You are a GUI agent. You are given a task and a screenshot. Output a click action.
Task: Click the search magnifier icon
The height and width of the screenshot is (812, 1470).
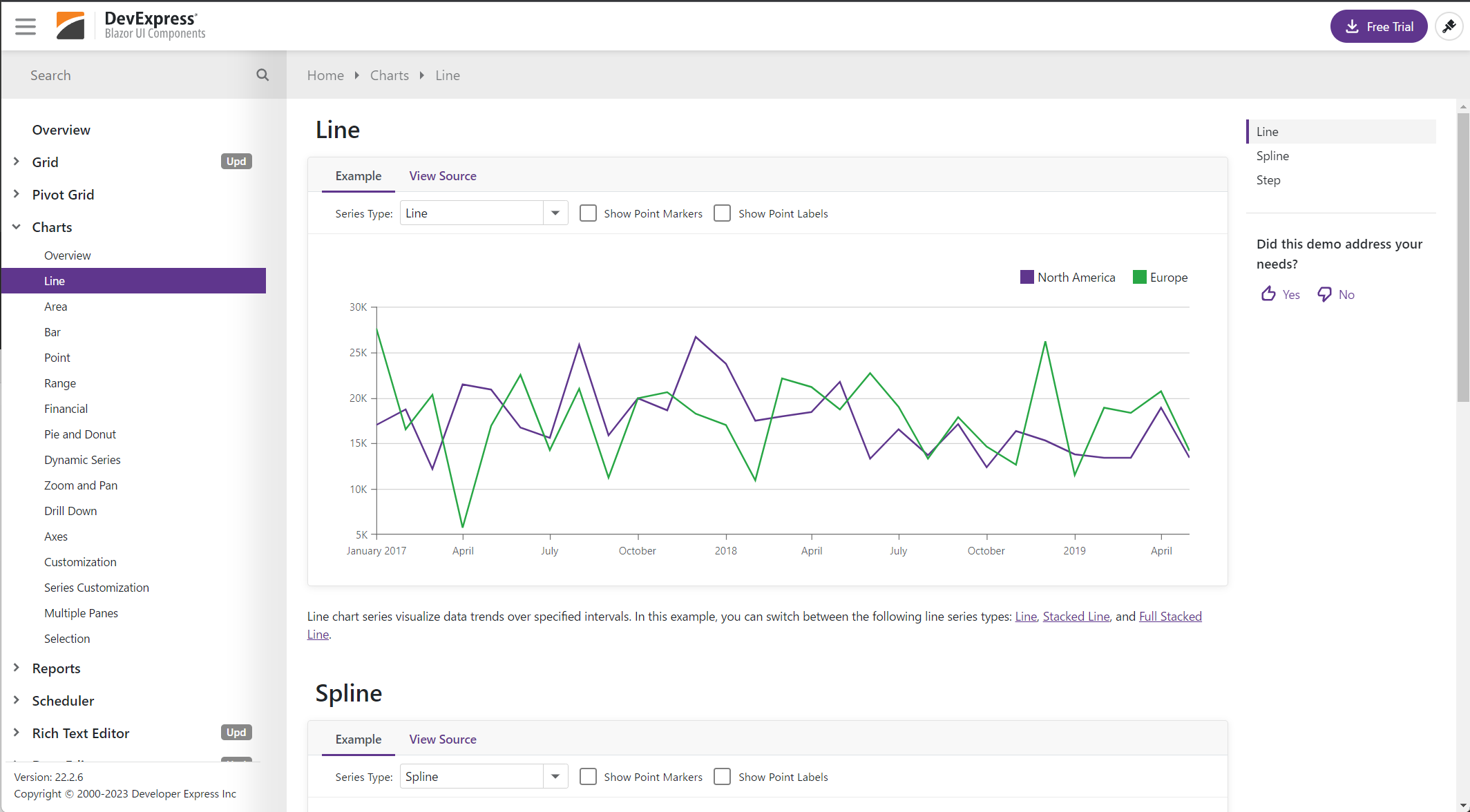pyautogui.click(x=262, y=75)
